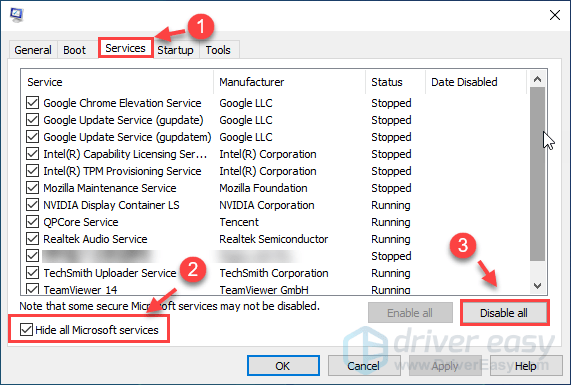Open Help for System Configuration
The width and height of the screenshot is (571, 385).
526,366
